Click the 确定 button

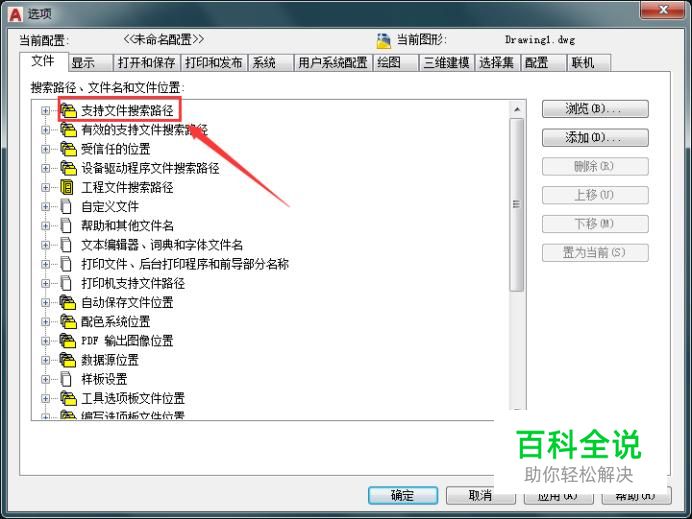coord(402,496)
